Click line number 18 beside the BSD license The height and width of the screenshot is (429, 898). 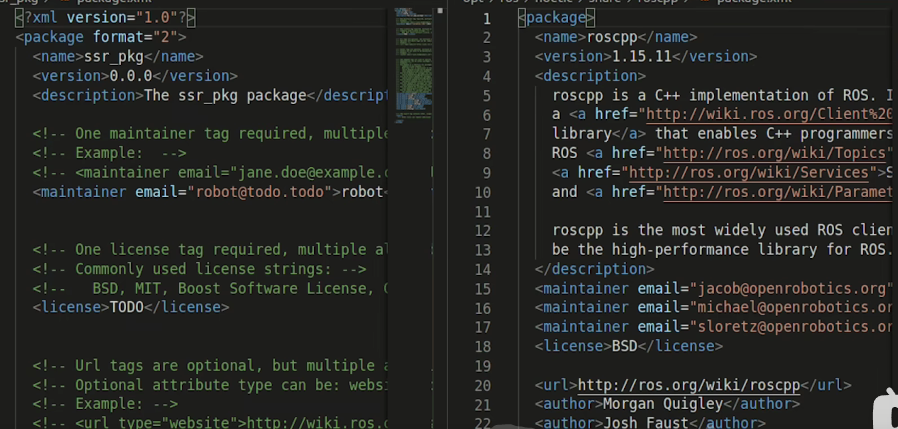483,346
